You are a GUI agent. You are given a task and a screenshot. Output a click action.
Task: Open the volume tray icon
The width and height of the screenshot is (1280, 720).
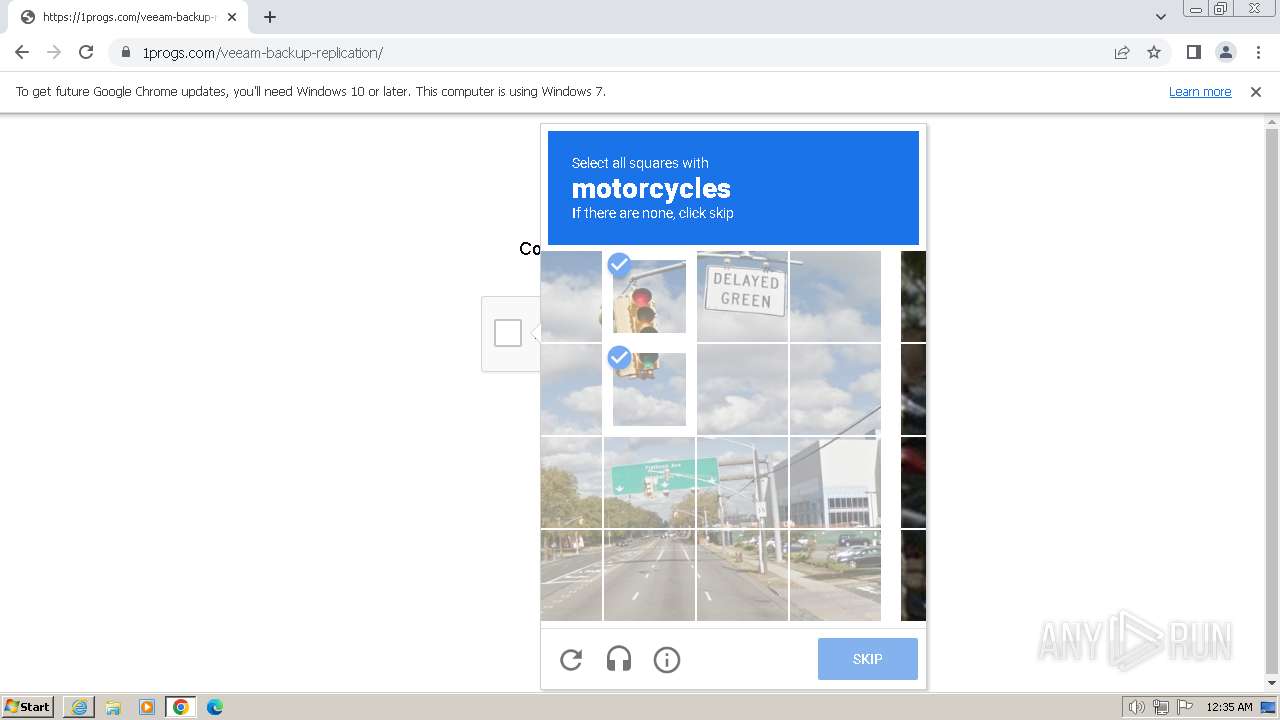pyautogui.click(x=1137, y=707)
